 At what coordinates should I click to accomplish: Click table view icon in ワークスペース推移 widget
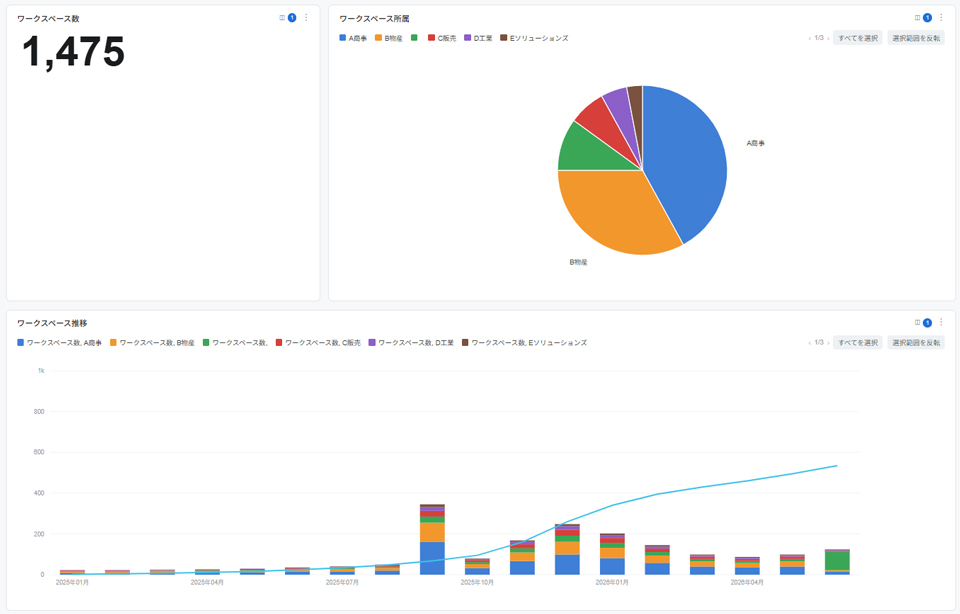coord(917,322)
